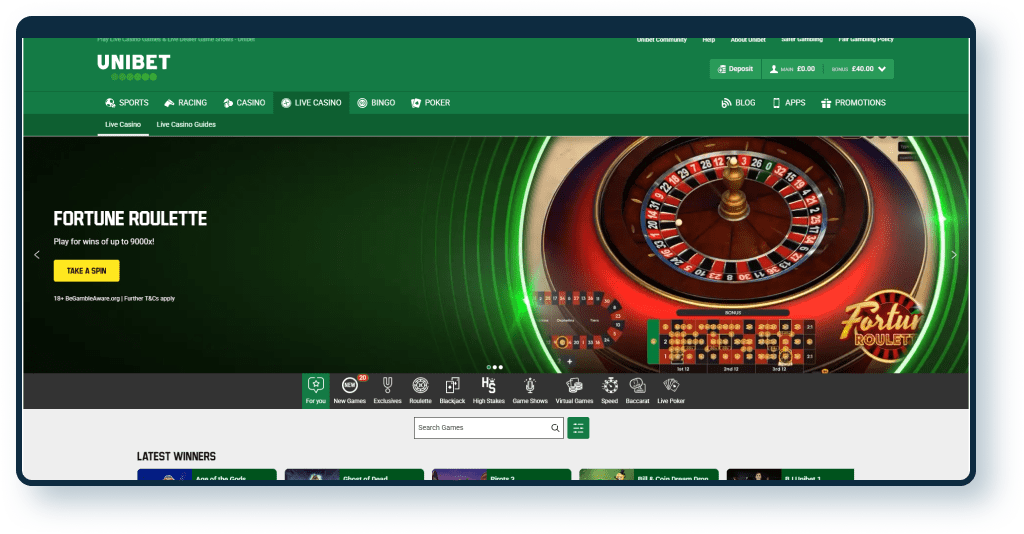
Task: Switch to the Live Casino sub-tab
Action: click(123, 125)
